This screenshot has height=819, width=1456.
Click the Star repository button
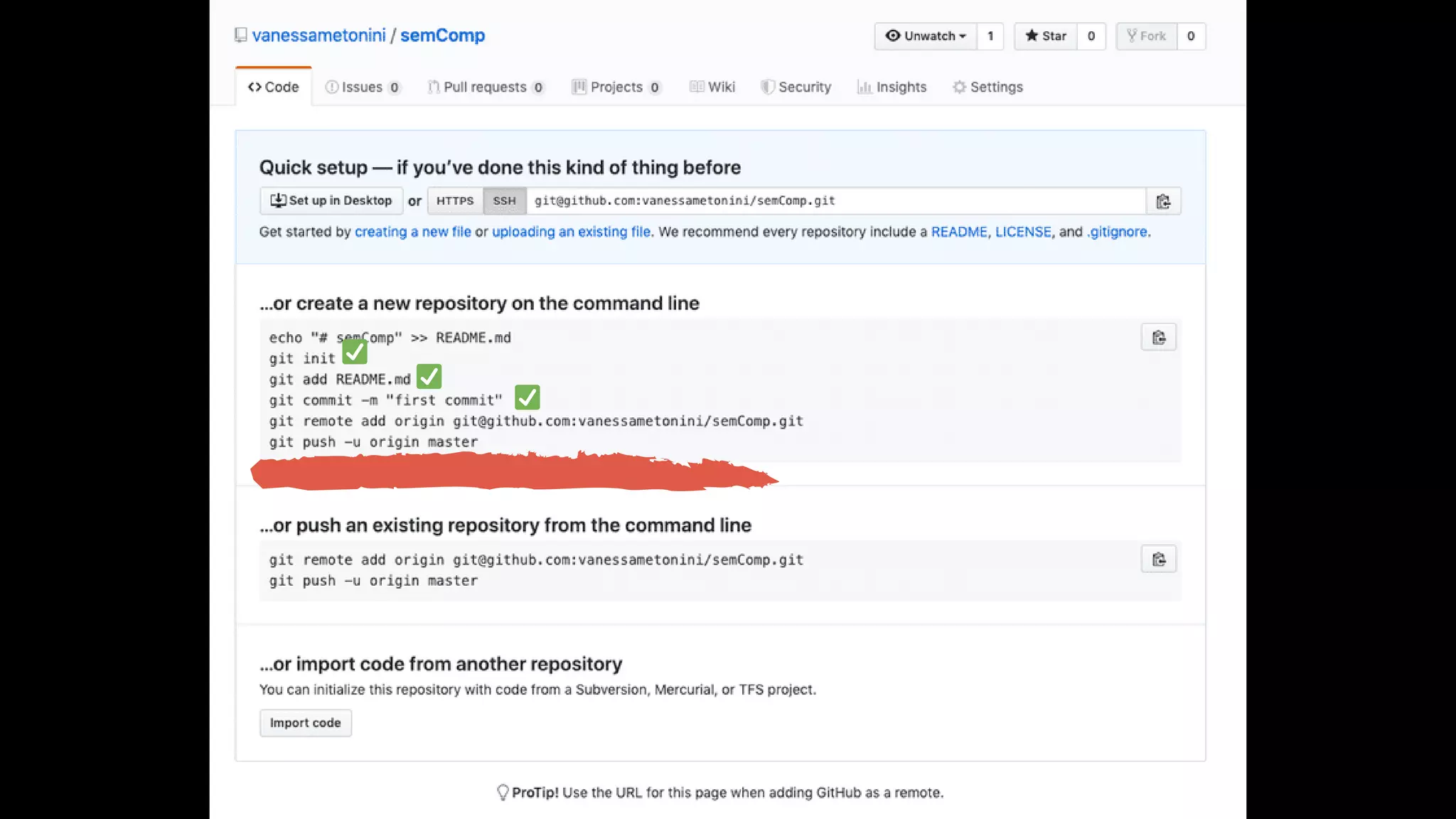click(1046, 36)
